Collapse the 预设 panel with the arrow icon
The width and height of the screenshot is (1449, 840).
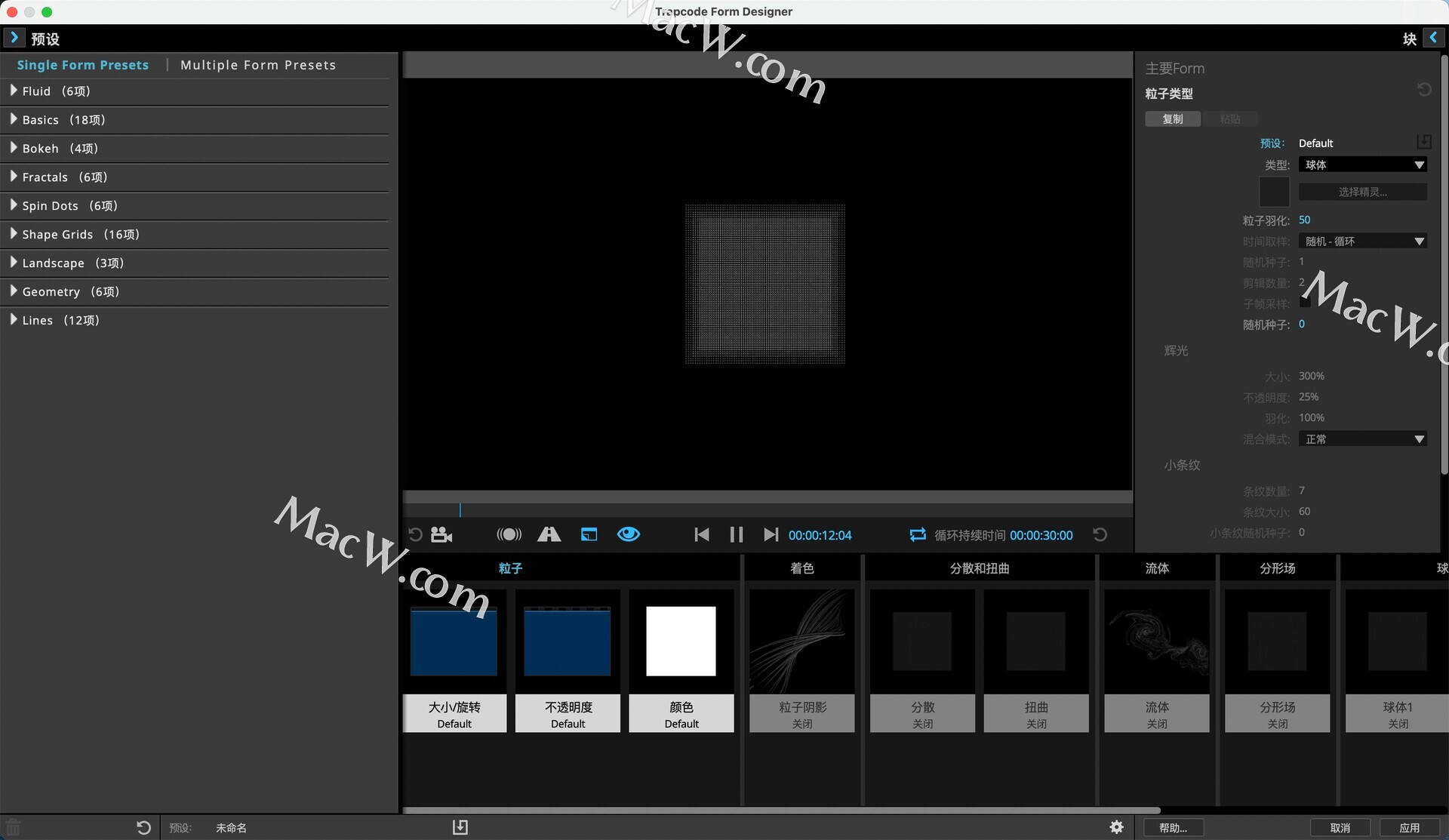[14, 38]
